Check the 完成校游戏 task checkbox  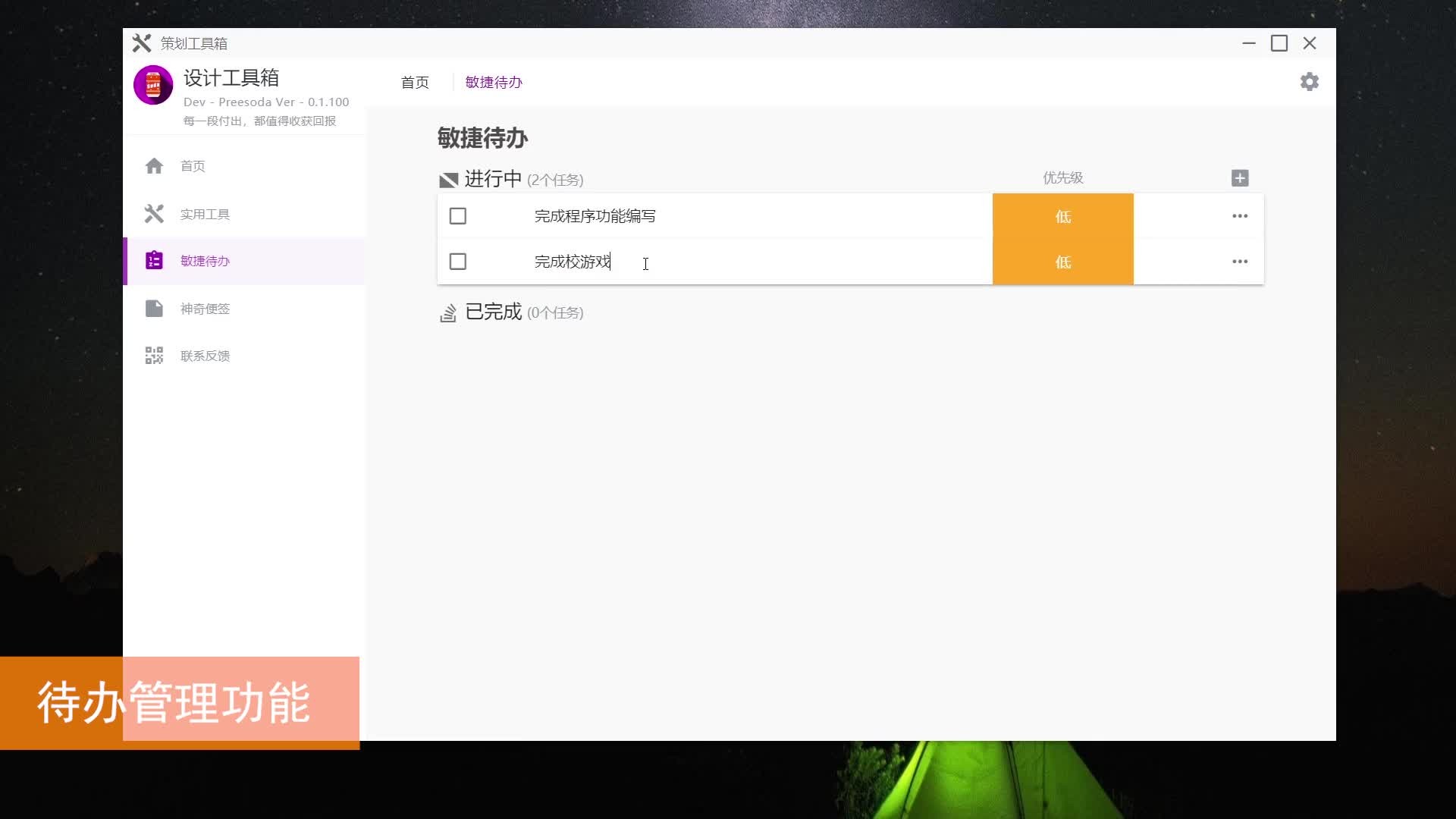tap(458, 262)
